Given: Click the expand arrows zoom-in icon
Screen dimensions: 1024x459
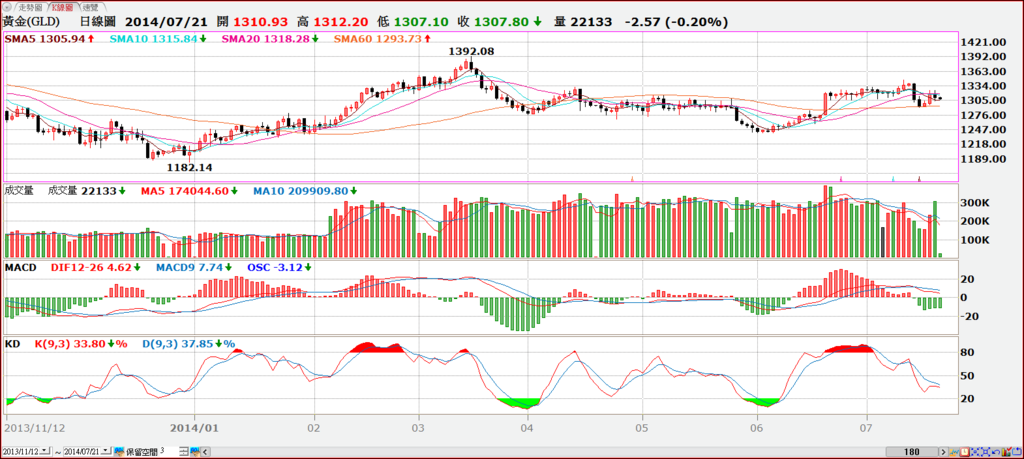Looking at the screenshot, I should pyautogui.click(x=985, y=452).
